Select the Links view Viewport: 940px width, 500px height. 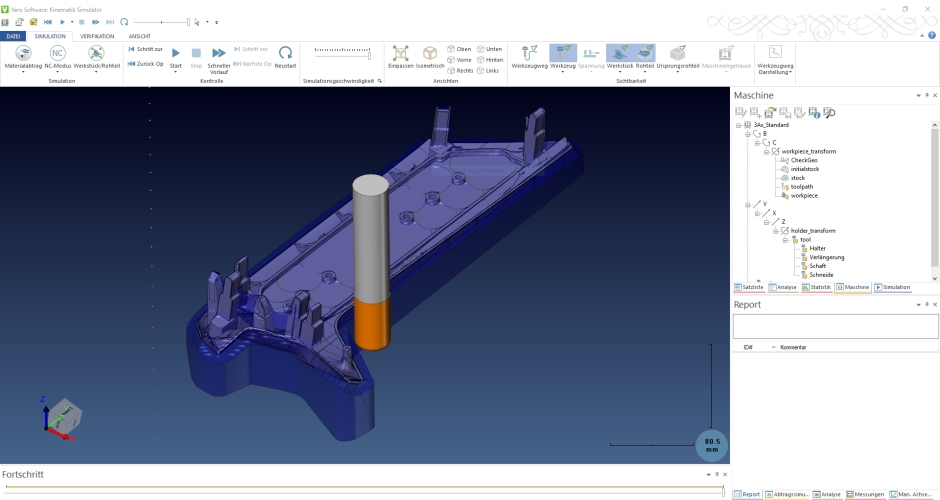point(488,71)
